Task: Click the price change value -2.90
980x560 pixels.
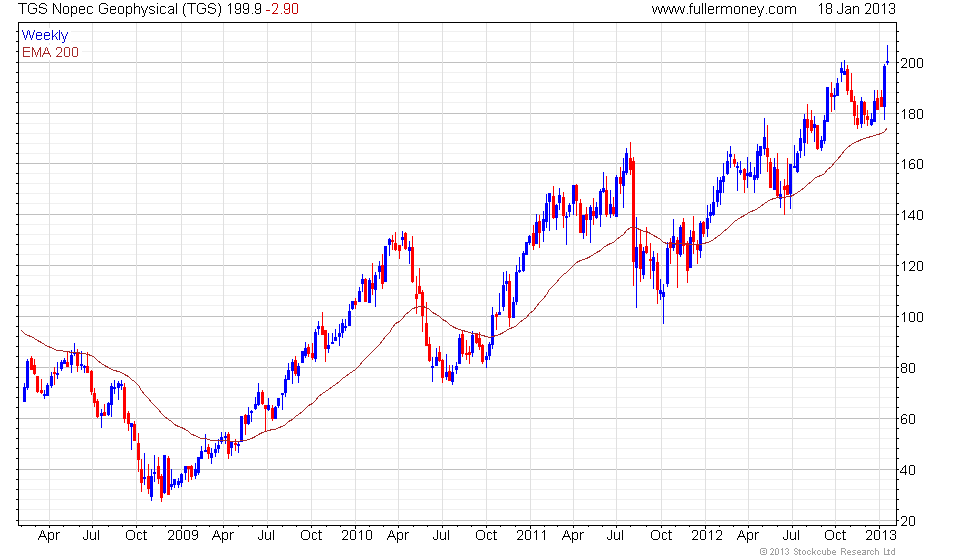Action: [282, 9]
